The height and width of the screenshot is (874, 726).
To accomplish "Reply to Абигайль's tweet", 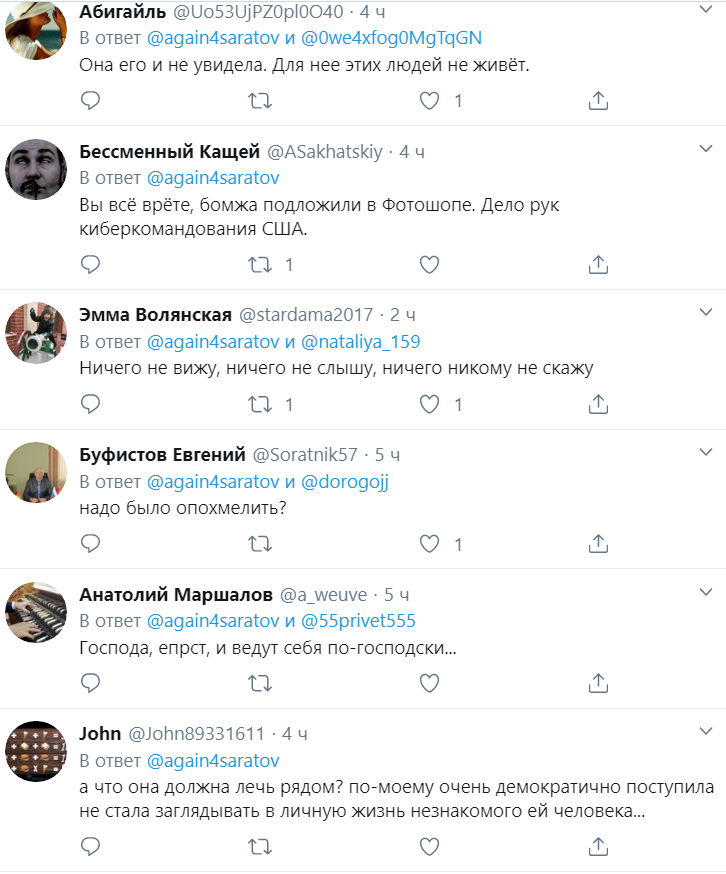I will [90, 100].
